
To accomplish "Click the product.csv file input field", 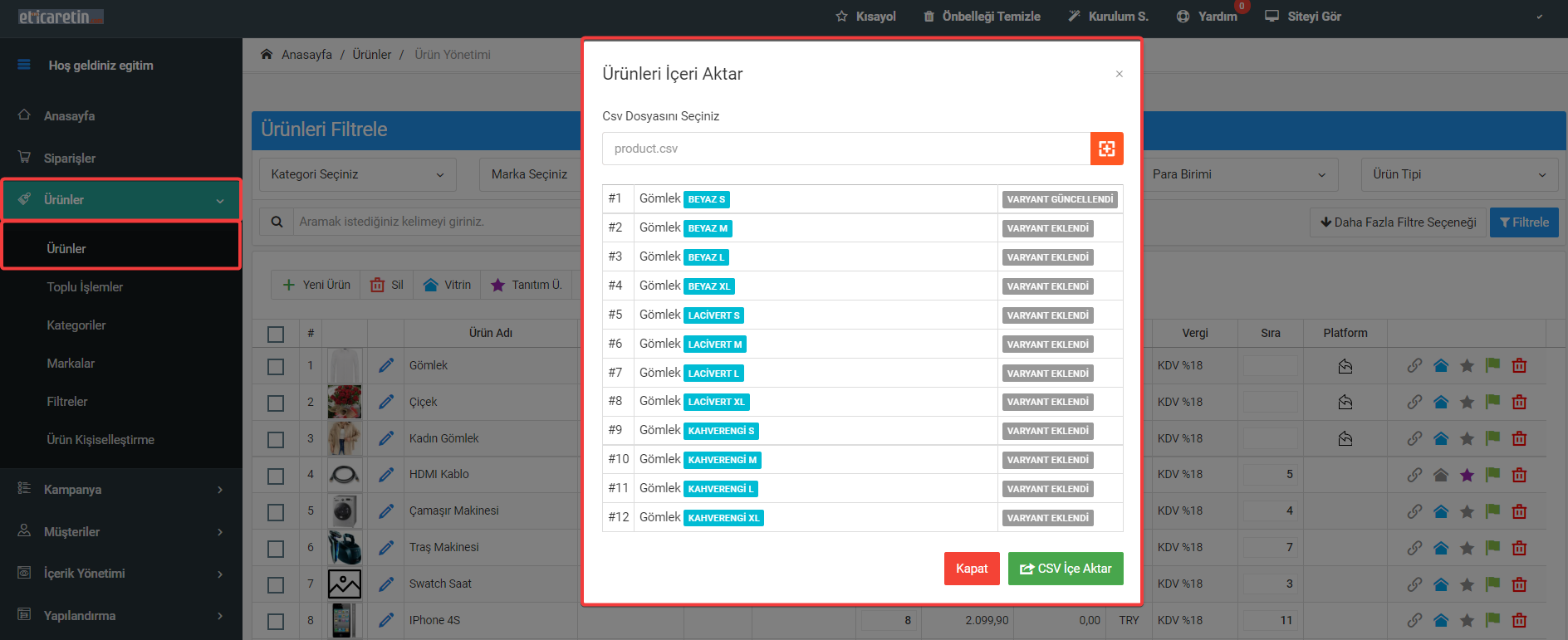I will [846, 149].
